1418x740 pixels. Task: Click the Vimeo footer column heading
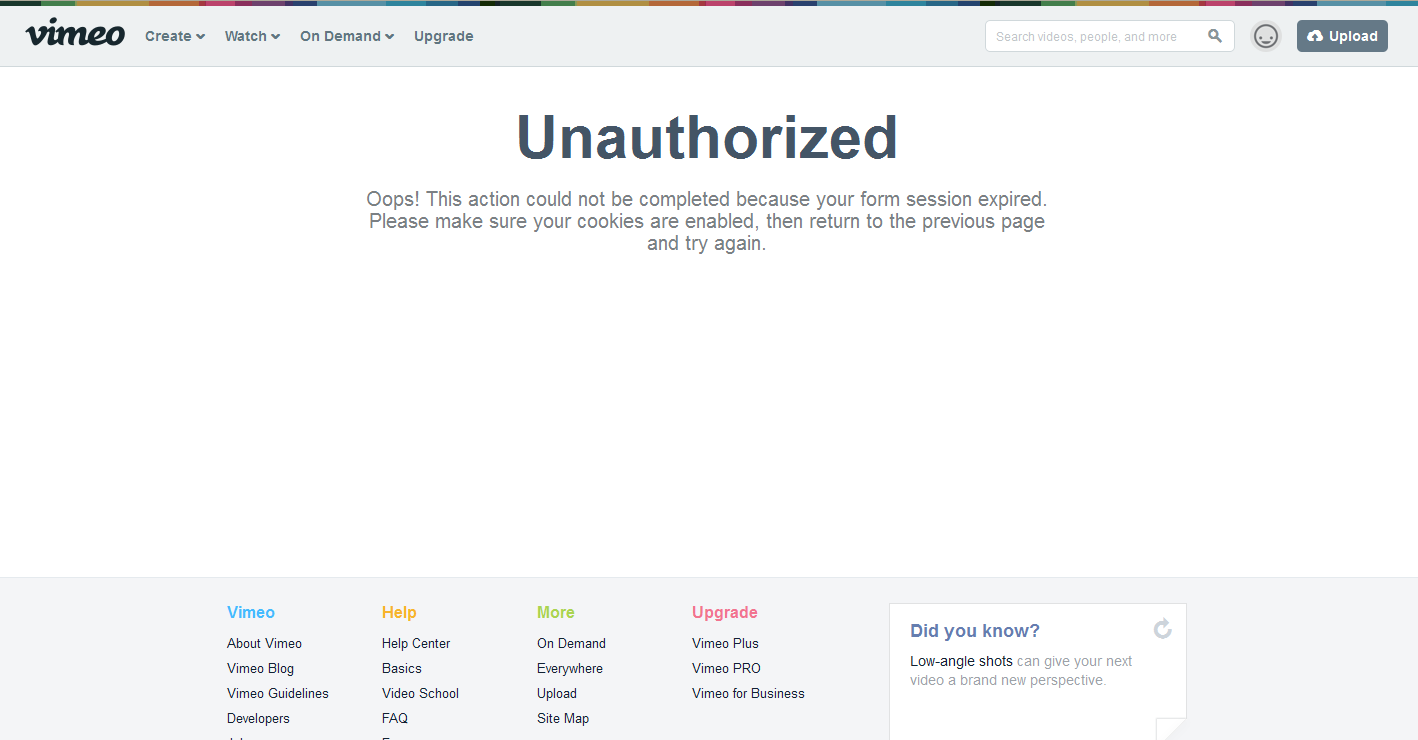[251, 612]
